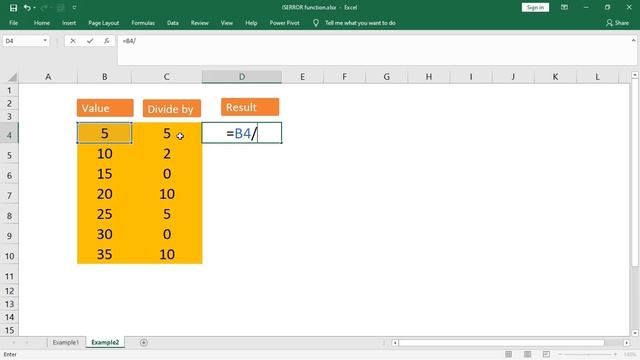Open the Undo history dropdown arrow
The width and height of the screenshot is (640, 360).
coord(34,7)
